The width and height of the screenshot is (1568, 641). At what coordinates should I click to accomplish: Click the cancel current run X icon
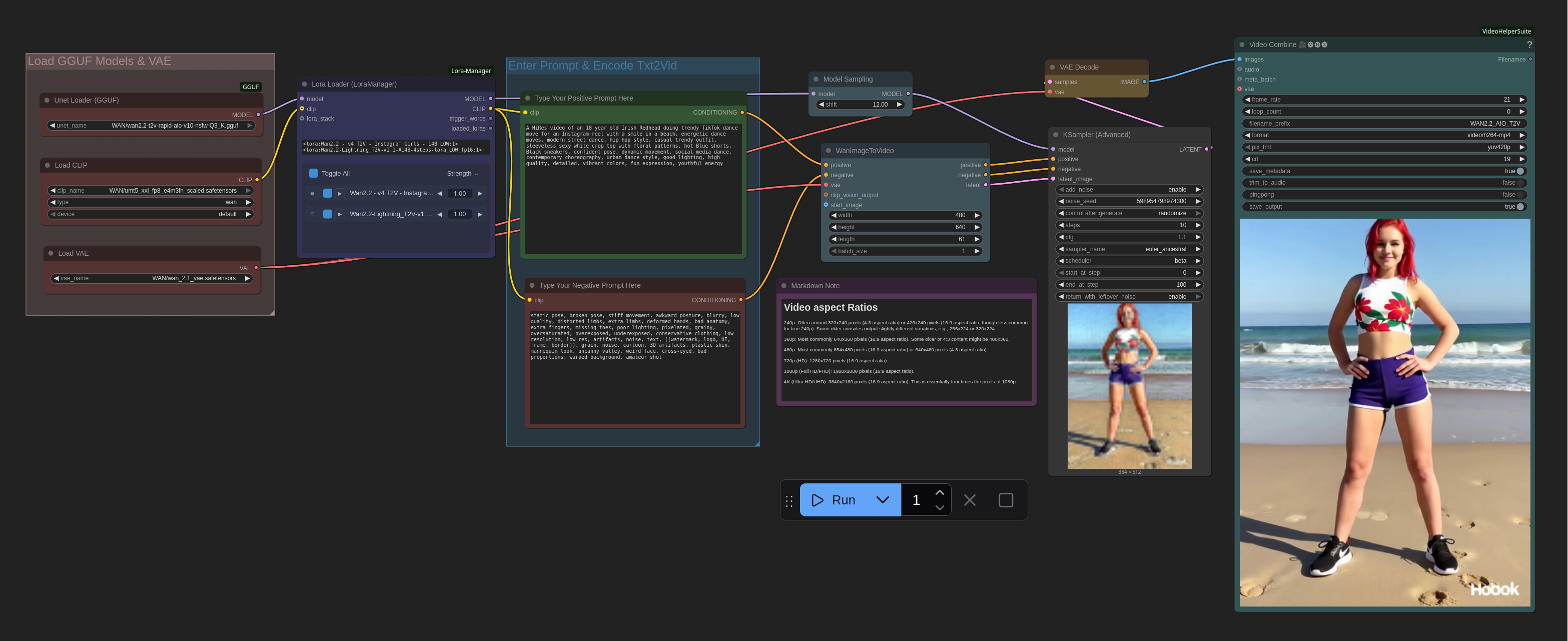(x=970, y=500)
